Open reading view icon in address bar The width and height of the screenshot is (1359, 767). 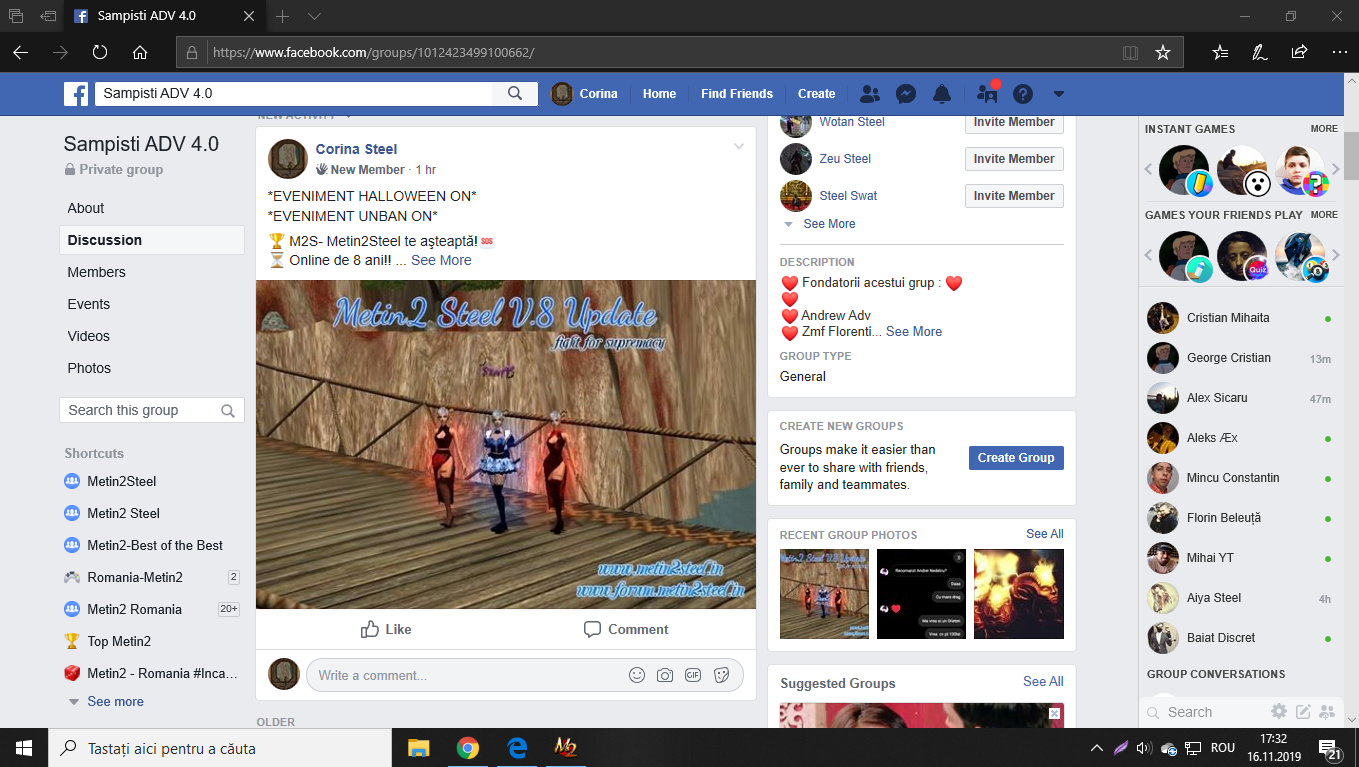point(1130,52)
